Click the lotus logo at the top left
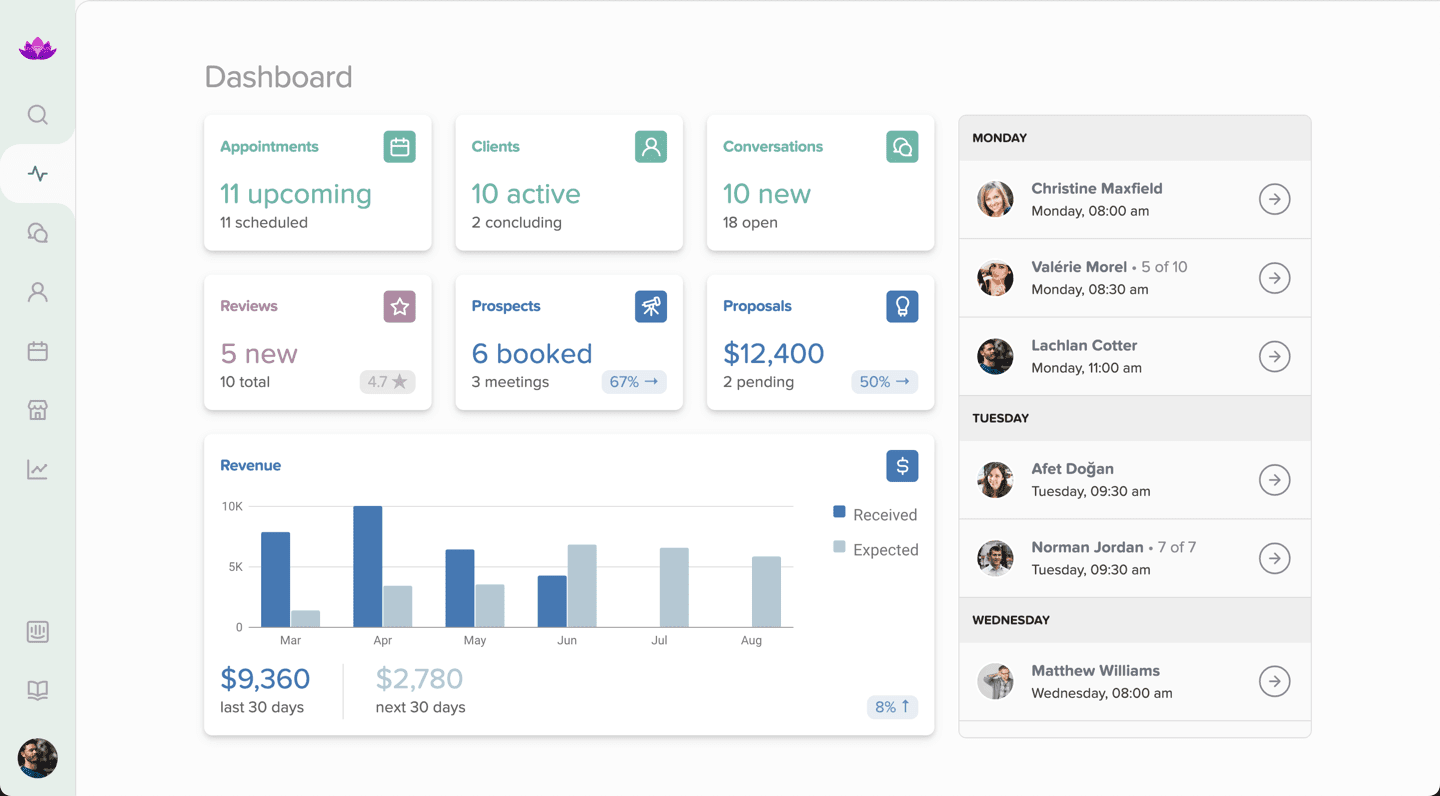 pos(37,47)
